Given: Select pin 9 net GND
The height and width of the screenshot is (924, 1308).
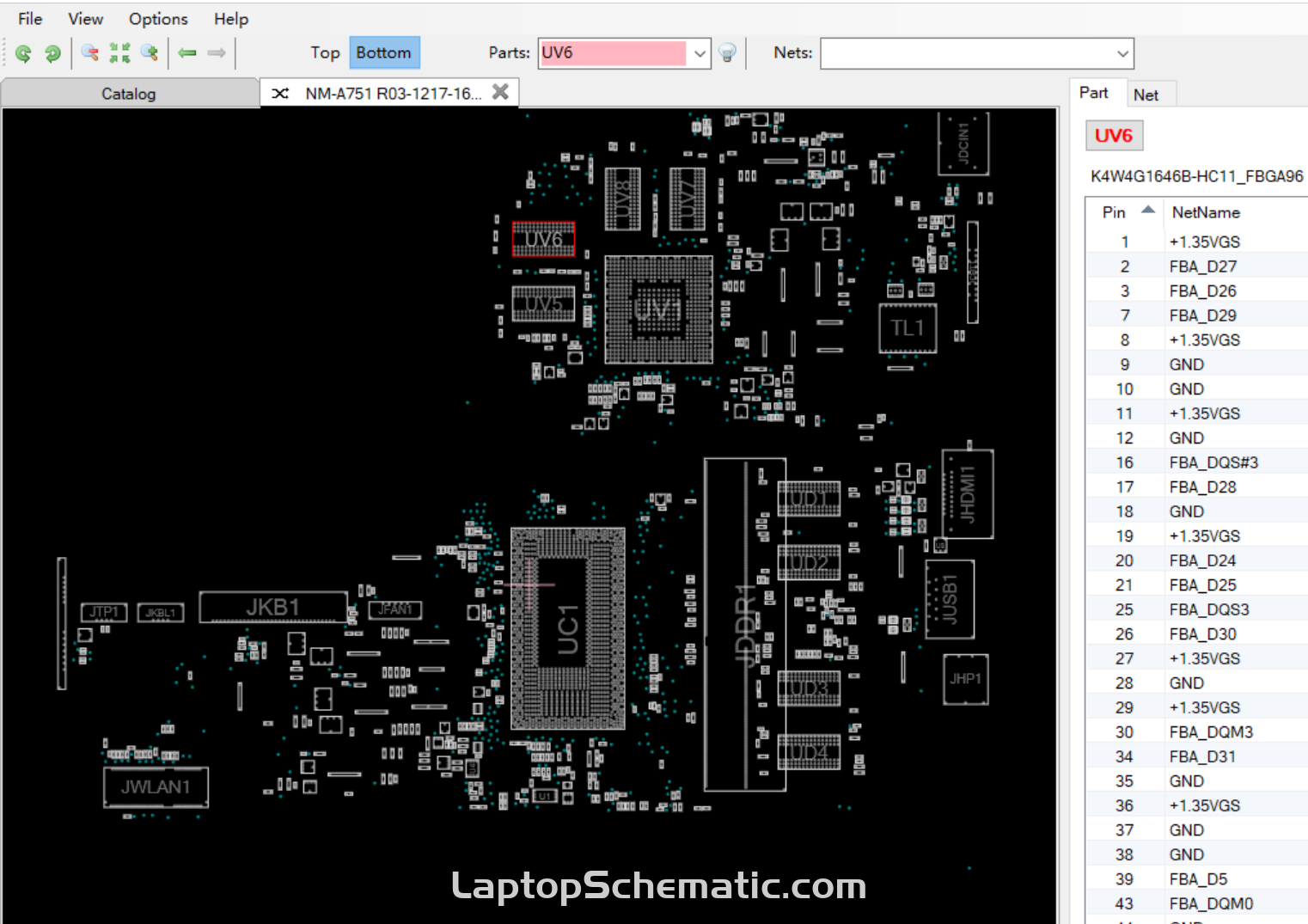Looking at the screenshot, I should point(1196,364).
